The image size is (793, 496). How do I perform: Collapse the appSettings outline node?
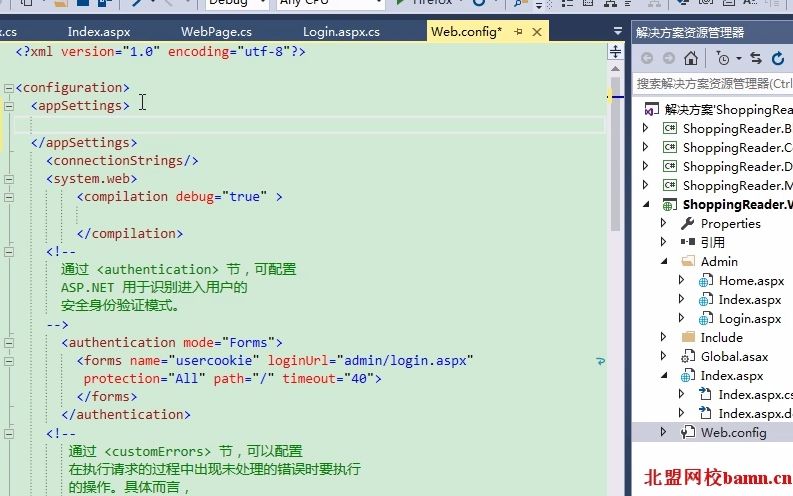9,106
